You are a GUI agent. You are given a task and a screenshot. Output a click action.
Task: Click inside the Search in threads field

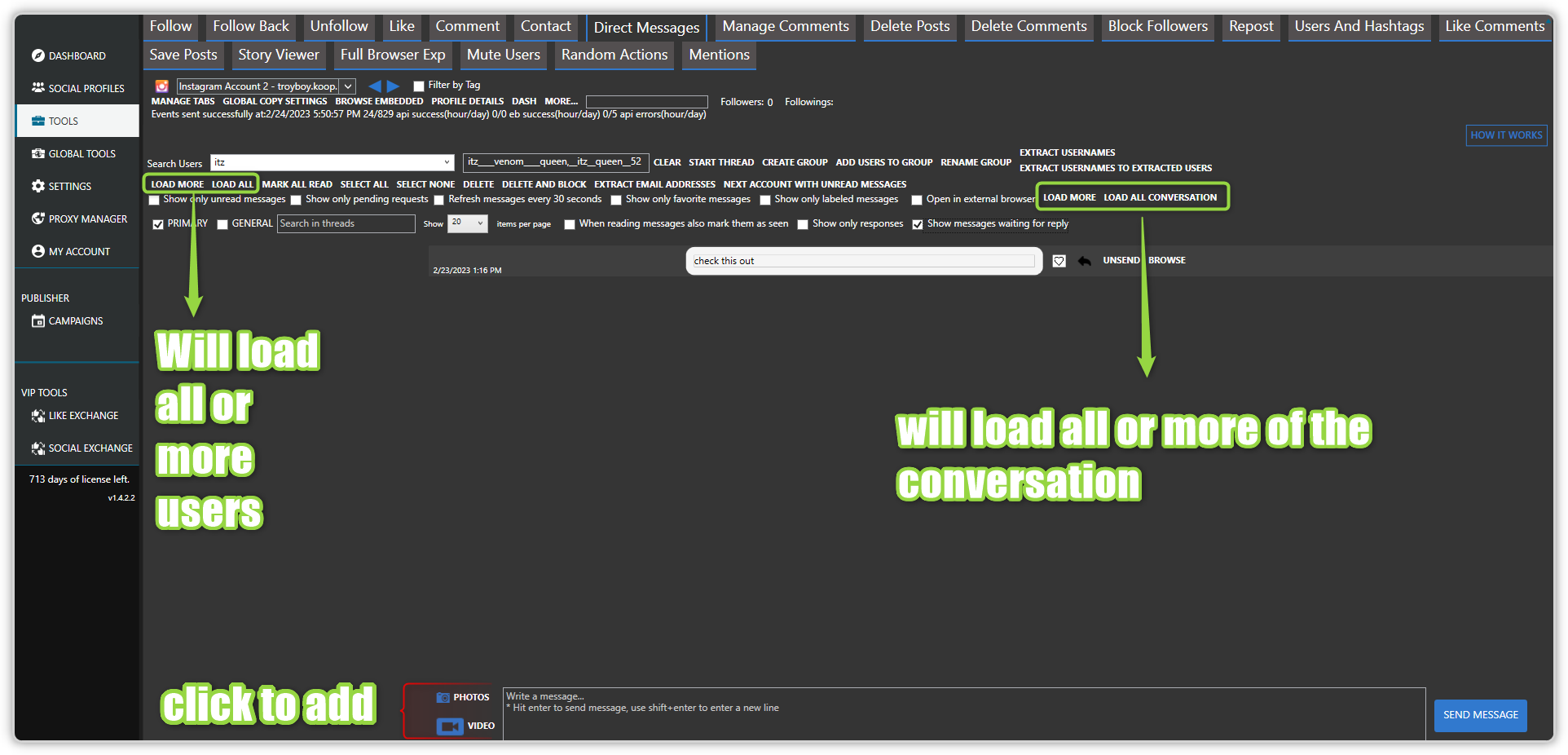(346, 223)
